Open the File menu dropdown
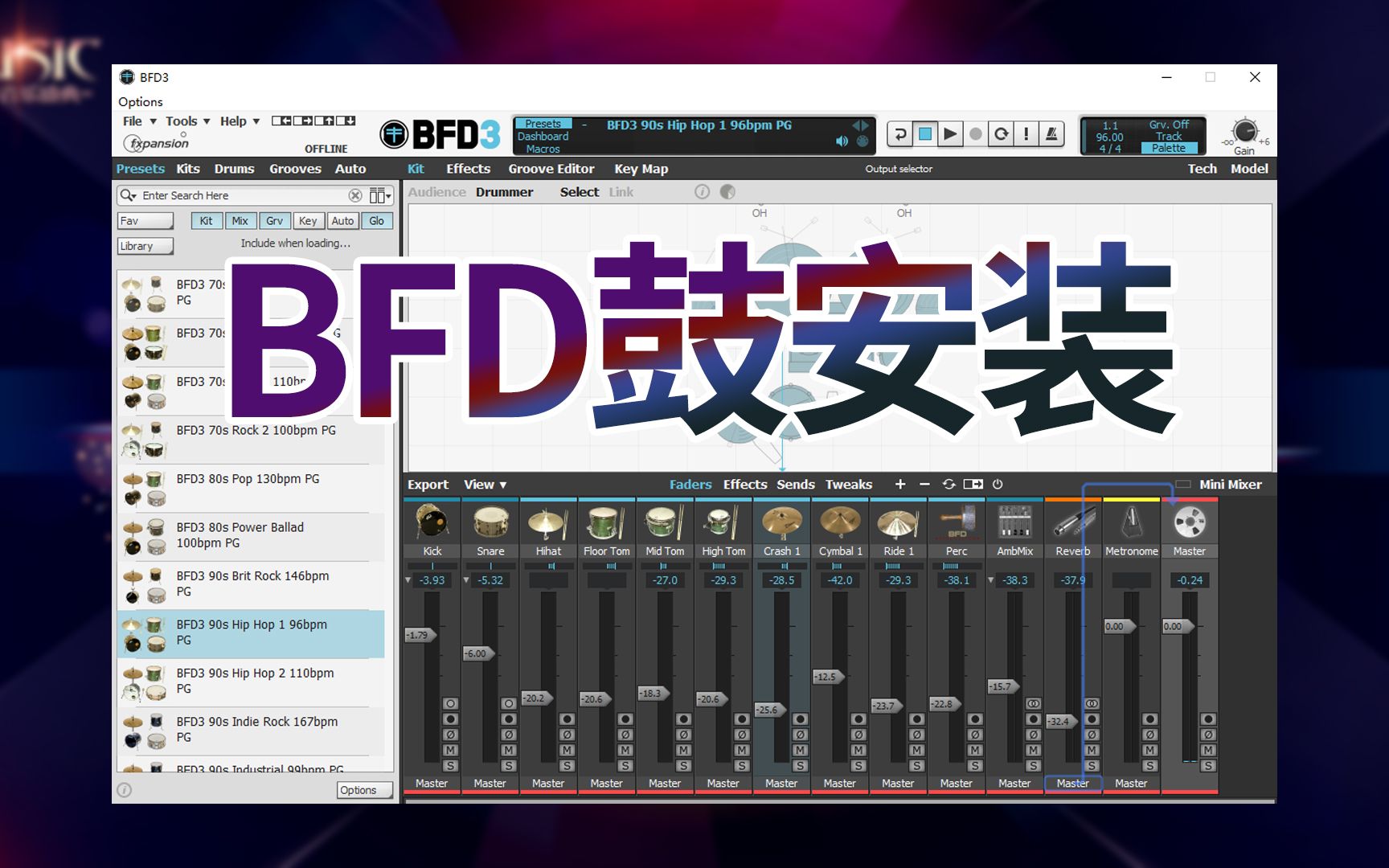The width and height of the screenshot is (1389, 868). [139, 121]
